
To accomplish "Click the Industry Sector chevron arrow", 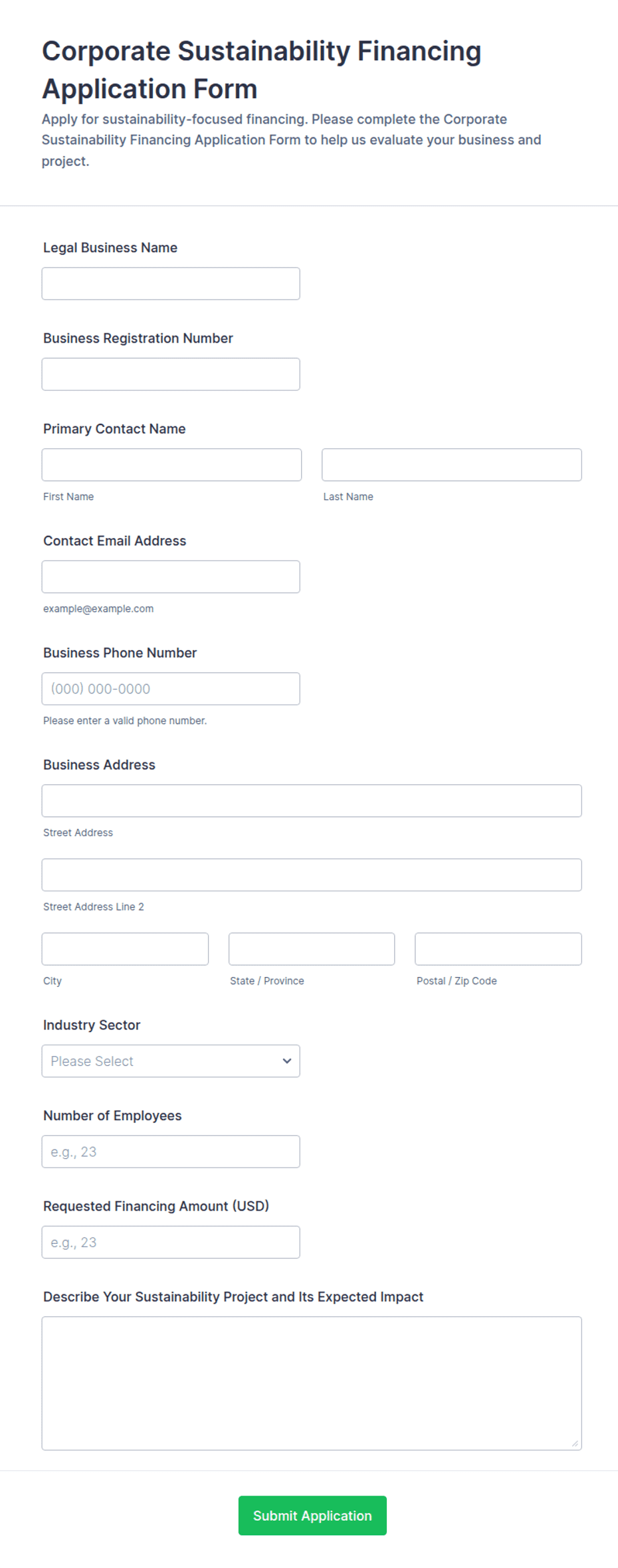I will point(287,1061).
